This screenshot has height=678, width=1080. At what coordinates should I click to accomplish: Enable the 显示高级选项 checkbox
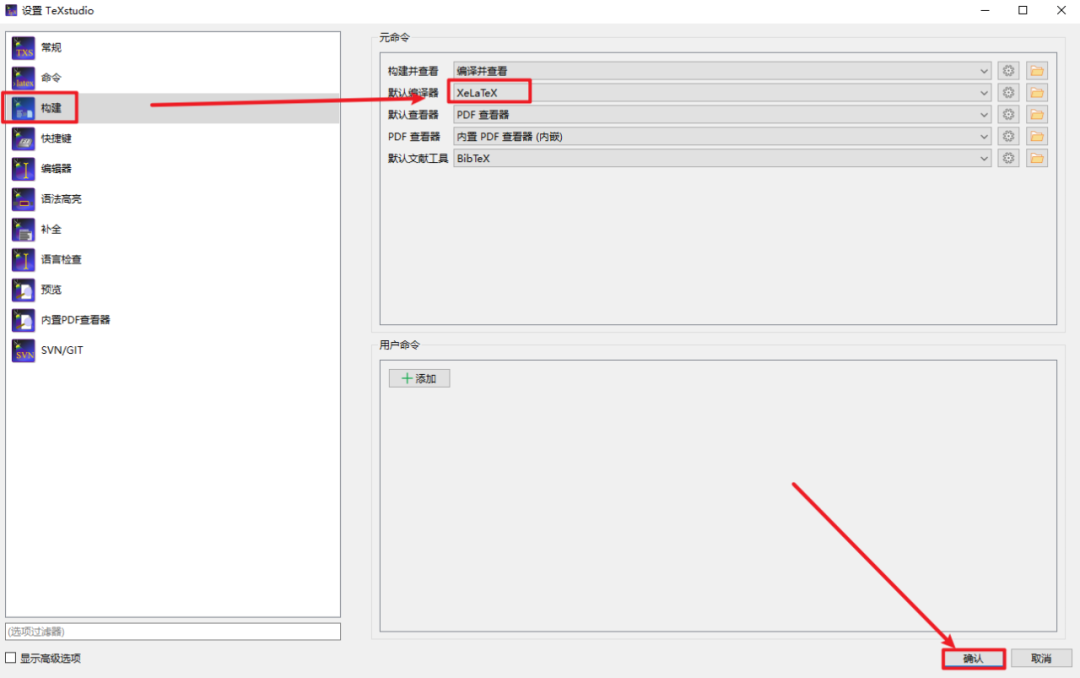pos(11,658)
